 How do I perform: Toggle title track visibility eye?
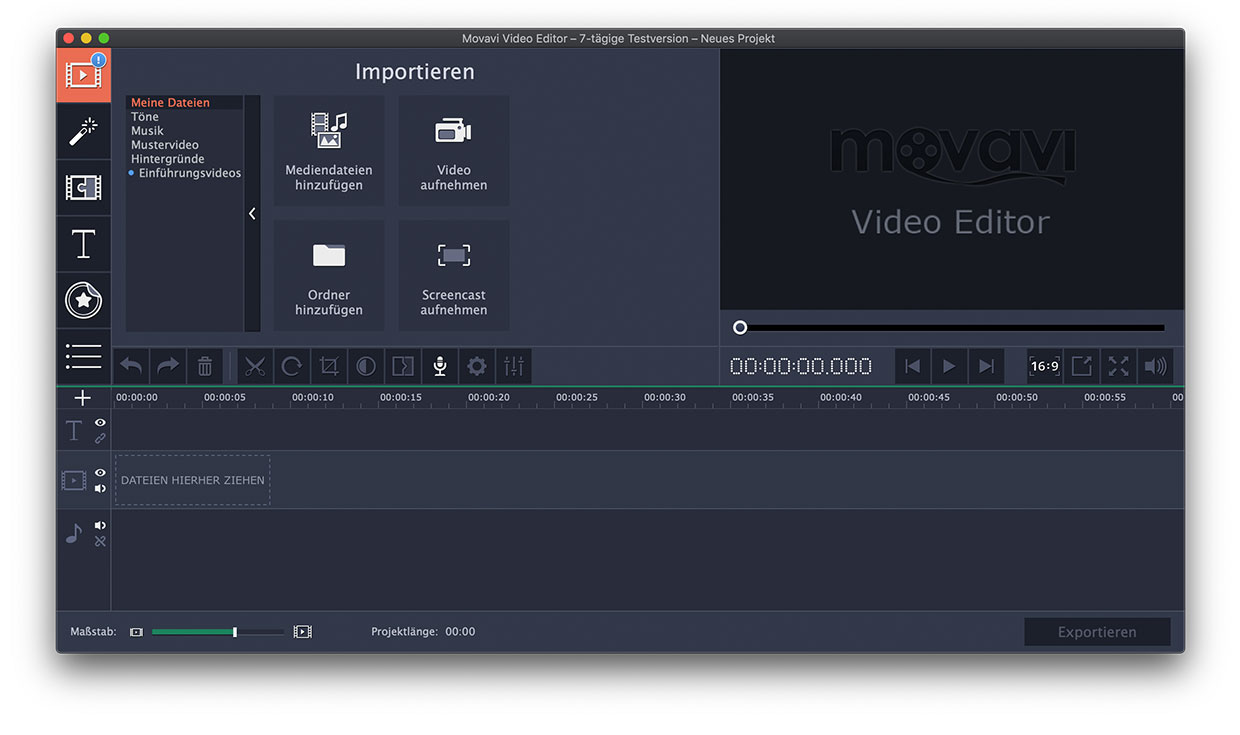100,423
